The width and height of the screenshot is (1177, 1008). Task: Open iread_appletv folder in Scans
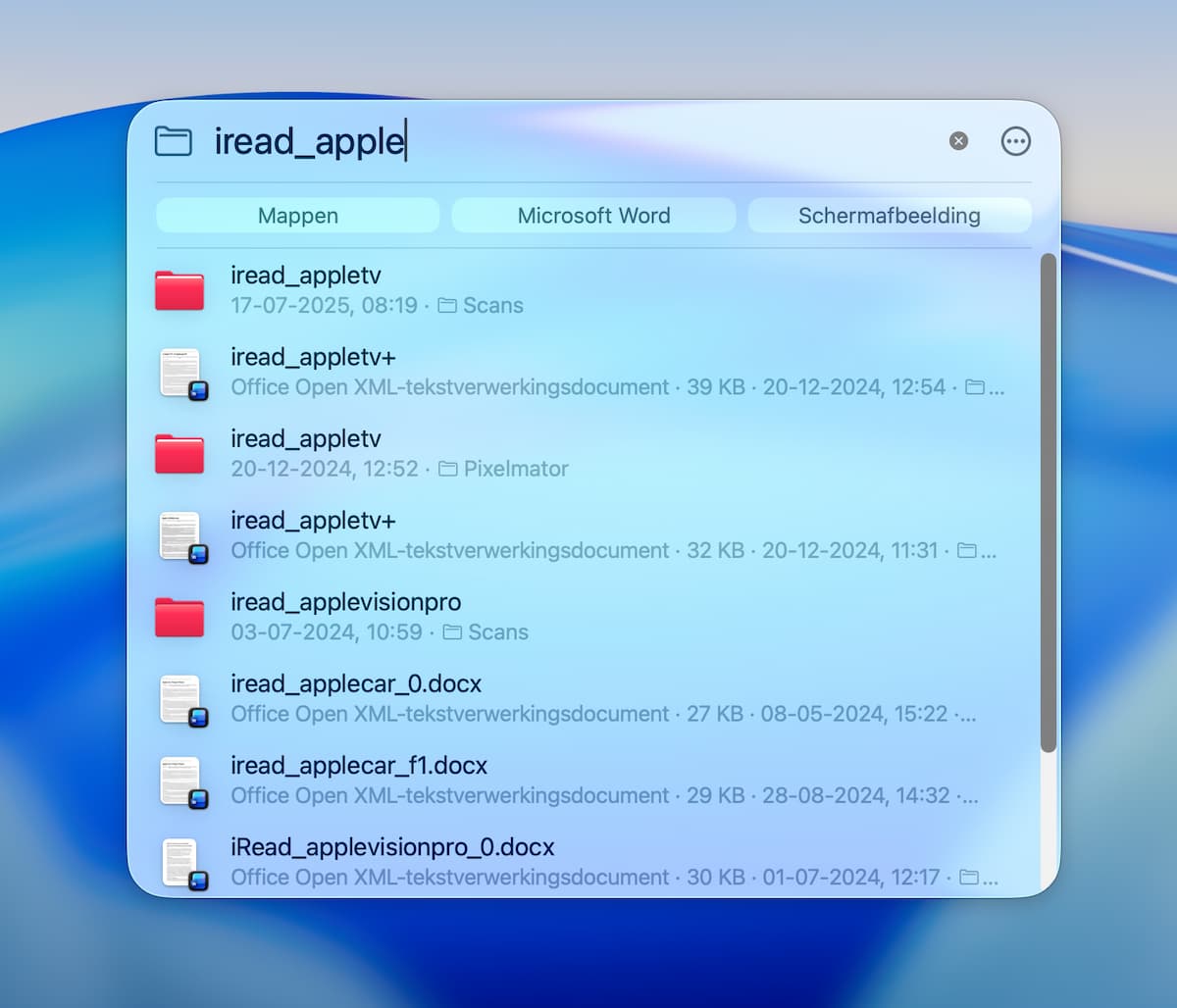179,290
